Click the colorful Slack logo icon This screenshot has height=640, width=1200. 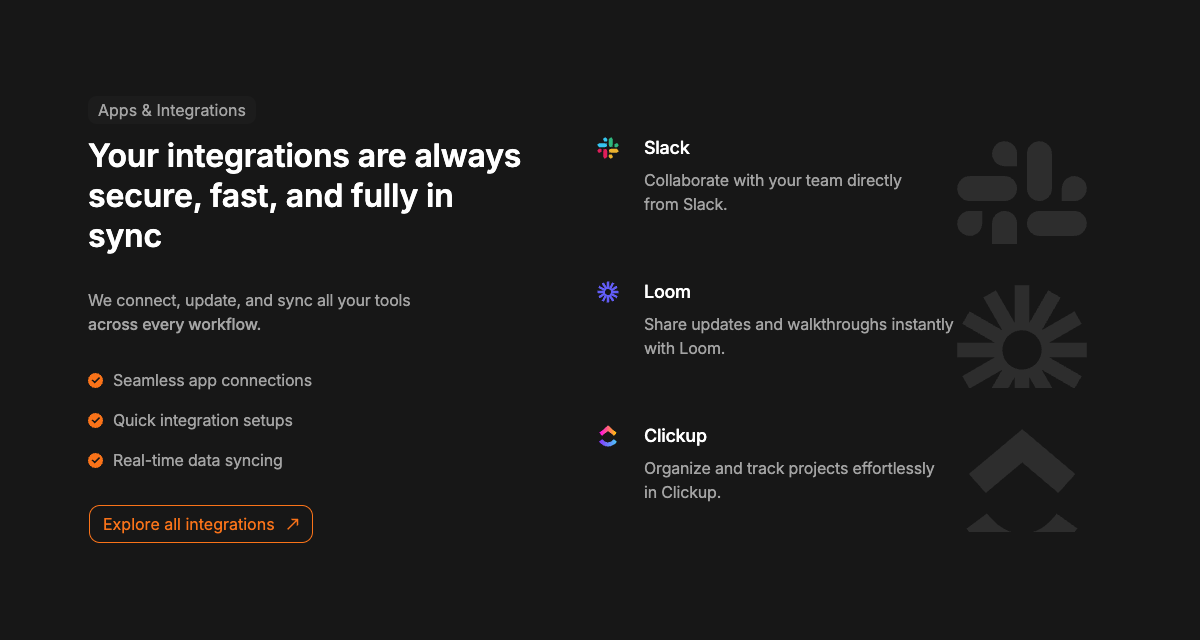pos(608,148)
